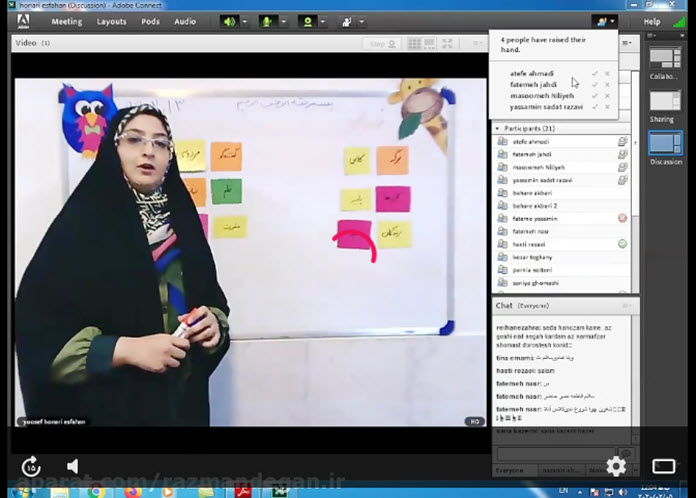Image resolution: width=696 pixels, height=498 pixels.
Task: Select participant soniya ghomashi
Action: 561,283
